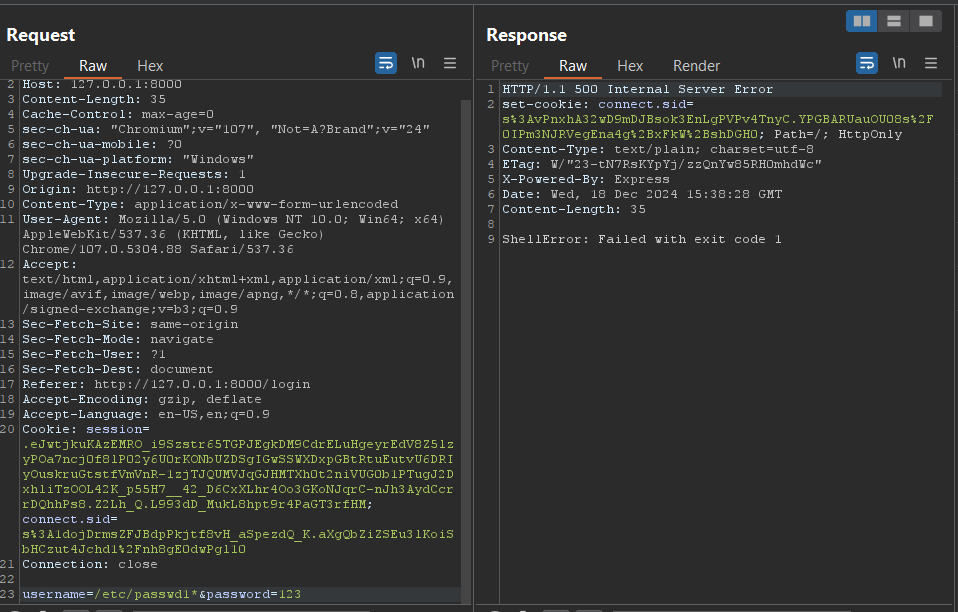Click the ShellError message in the response
This screenshot has height=612, width=958.
(641, 239)
